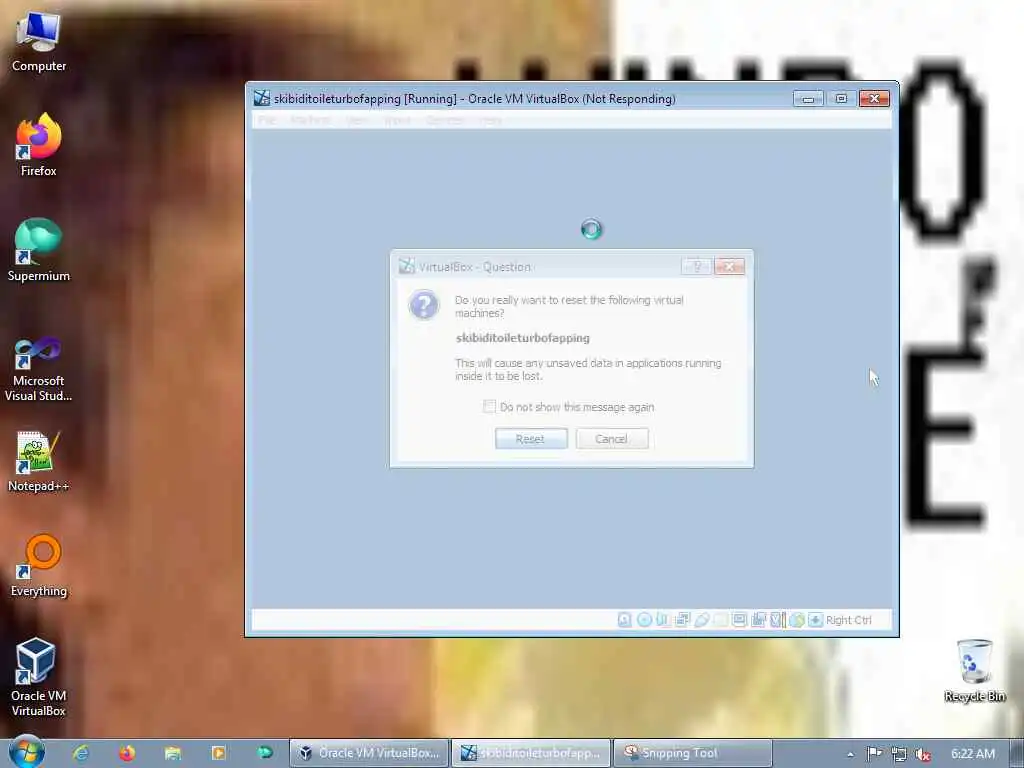This screenshot has height=768, width=1024.
Task: Switch to Oracle VM VirtualBox taskbar button
Action: pyautogui.click(x=369, y=753)
